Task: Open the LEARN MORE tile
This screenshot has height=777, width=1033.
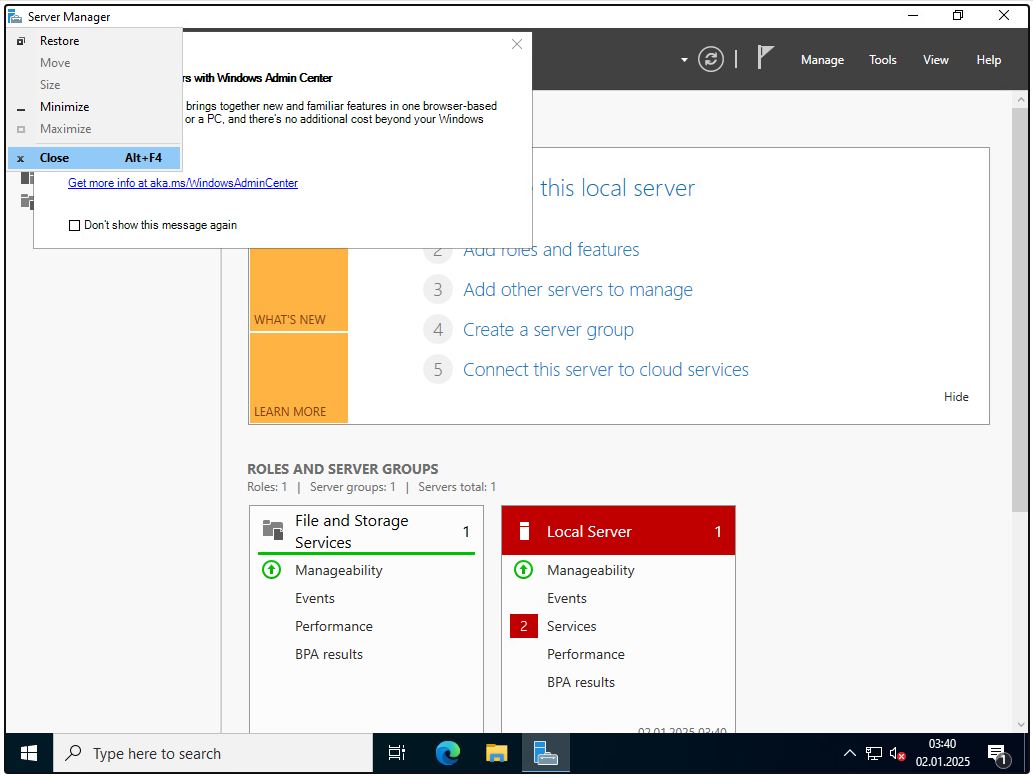Action: [298, 378]
